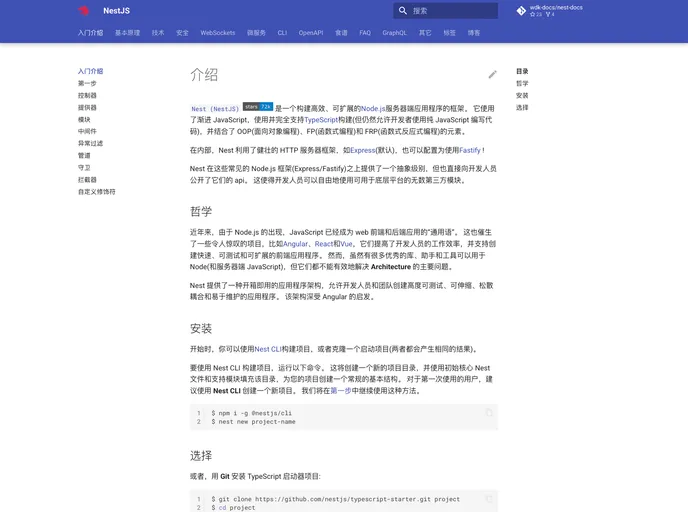Click the 哲学 section heading
The image size is (688, 512).
tap(201, 211)
